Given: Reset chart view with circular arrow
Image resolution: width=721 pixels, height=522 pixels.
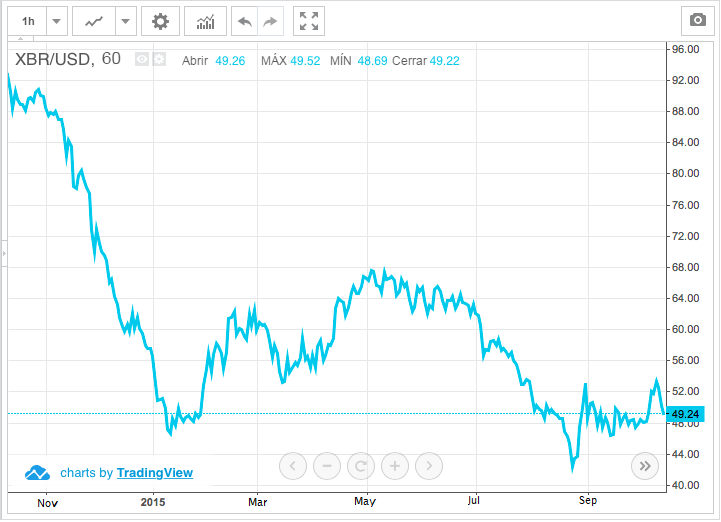Looking at the screenshot, I should (361, 465).
